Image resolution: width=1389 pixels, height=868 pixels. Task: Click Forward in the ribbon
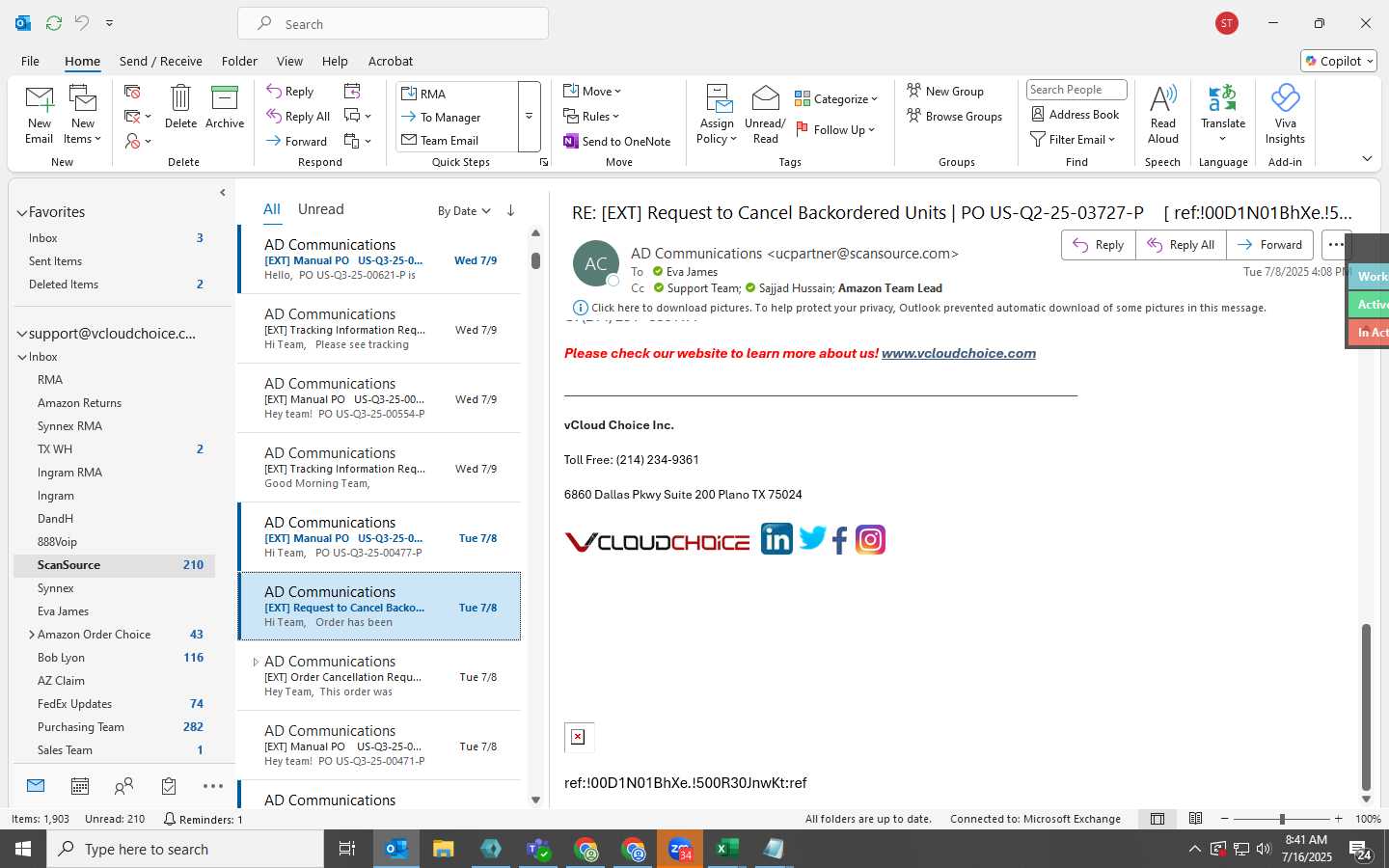tap(297, 142)
